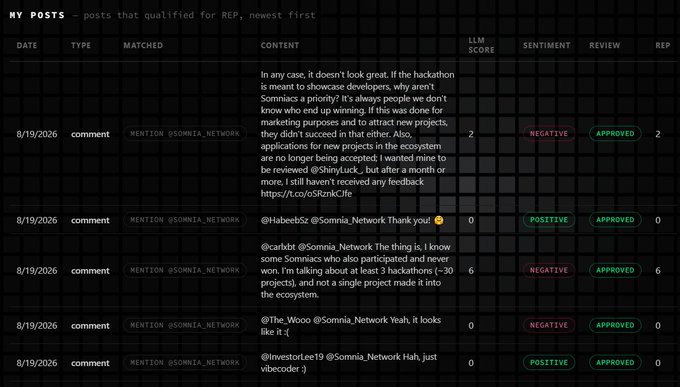The image size is (680, 387).
Task: Click REP value 6 in the @carlxbt row
Action: tap(658, 271)
